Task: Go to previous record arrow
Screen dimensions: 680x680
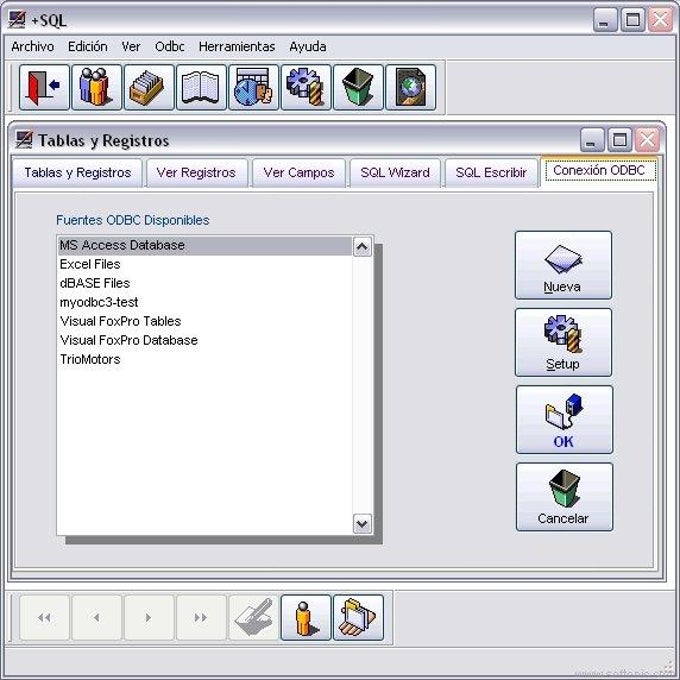Action: (97, 618)
